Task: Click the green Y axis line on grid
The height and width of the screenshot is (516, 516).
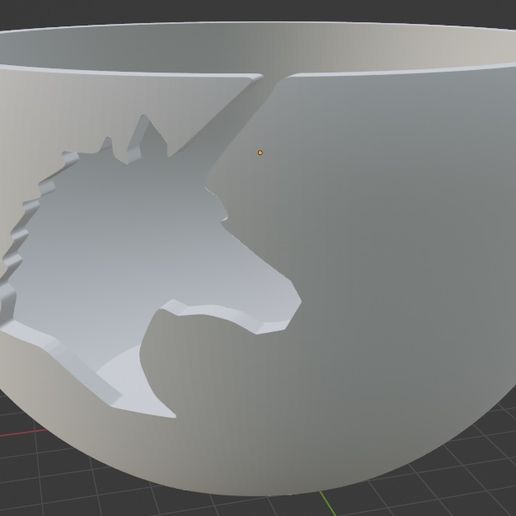Action: [x=327, y=503]
